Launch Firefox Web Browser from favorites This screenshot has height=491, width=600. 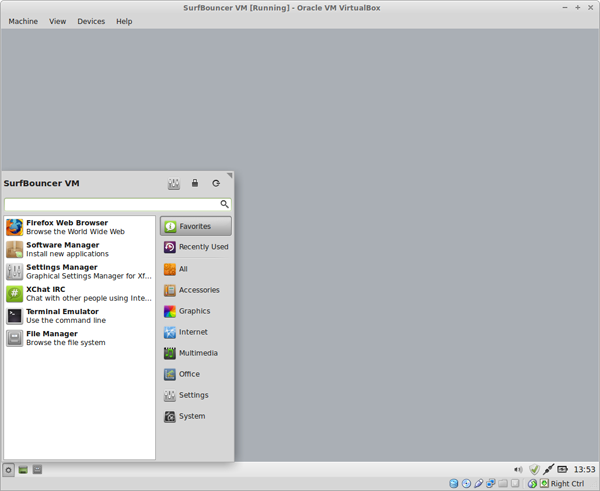coord(80,227)
